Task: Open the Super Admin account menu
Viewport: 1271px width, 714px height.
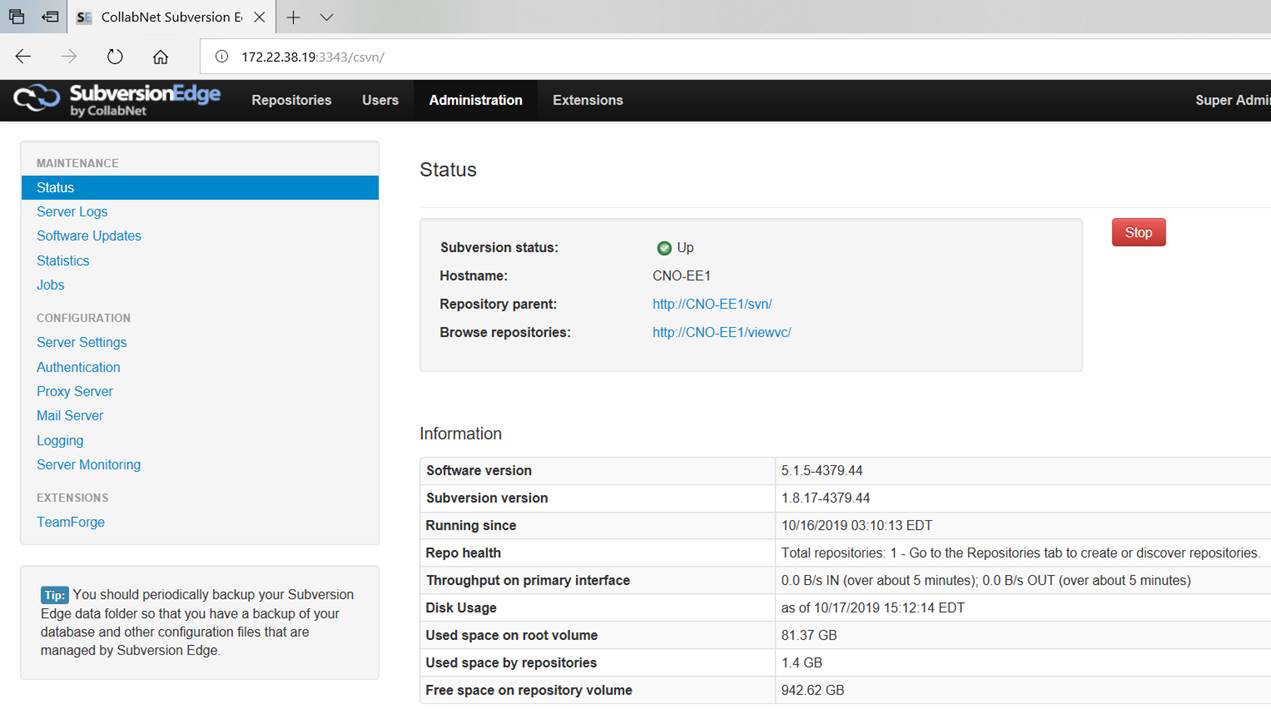Action: [x=1233, y=100]
